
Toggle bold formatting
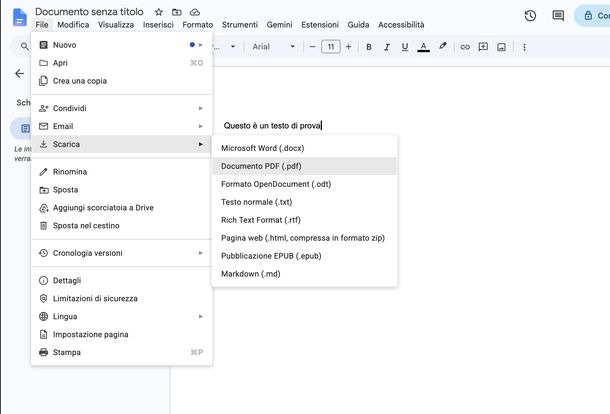tap(369, 47)
